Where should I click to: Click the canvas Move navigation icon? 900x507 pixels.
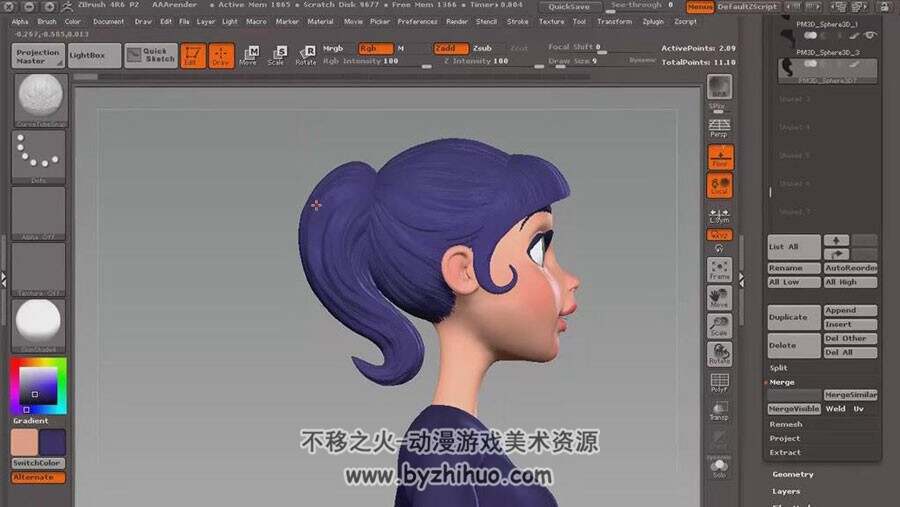tap(719, 298)
